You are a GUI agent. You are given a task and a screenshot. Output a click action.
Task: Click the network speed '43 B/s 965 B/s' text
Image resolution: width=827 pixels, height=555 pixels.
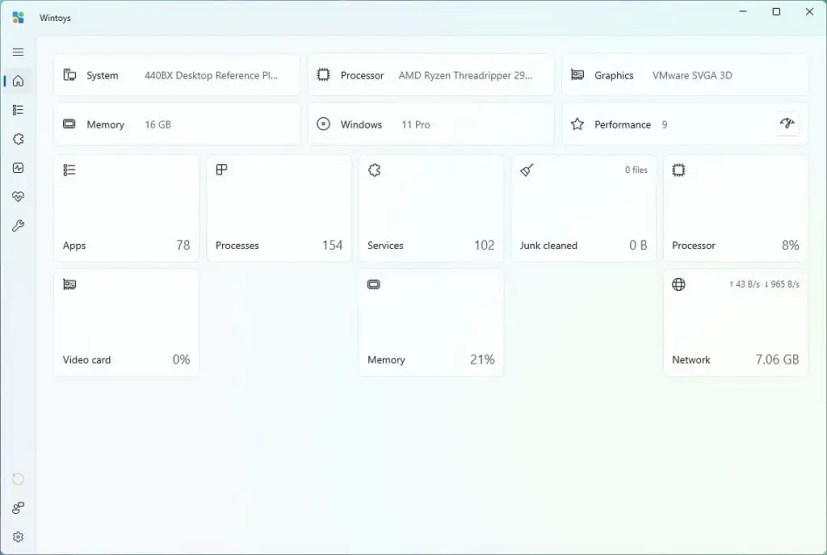pyautogui.click(x=764, y=284)
